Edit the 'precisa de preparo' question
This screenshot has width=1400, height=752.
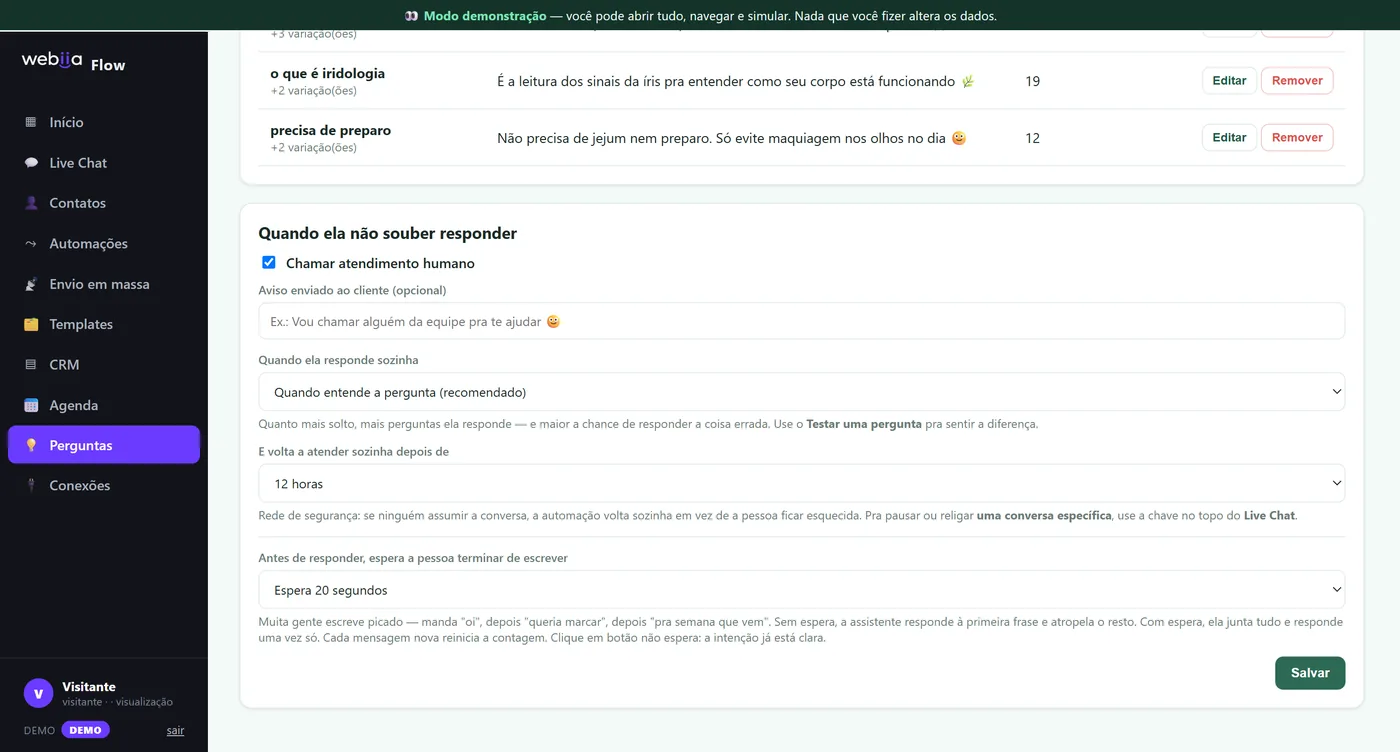point(1229,138)
